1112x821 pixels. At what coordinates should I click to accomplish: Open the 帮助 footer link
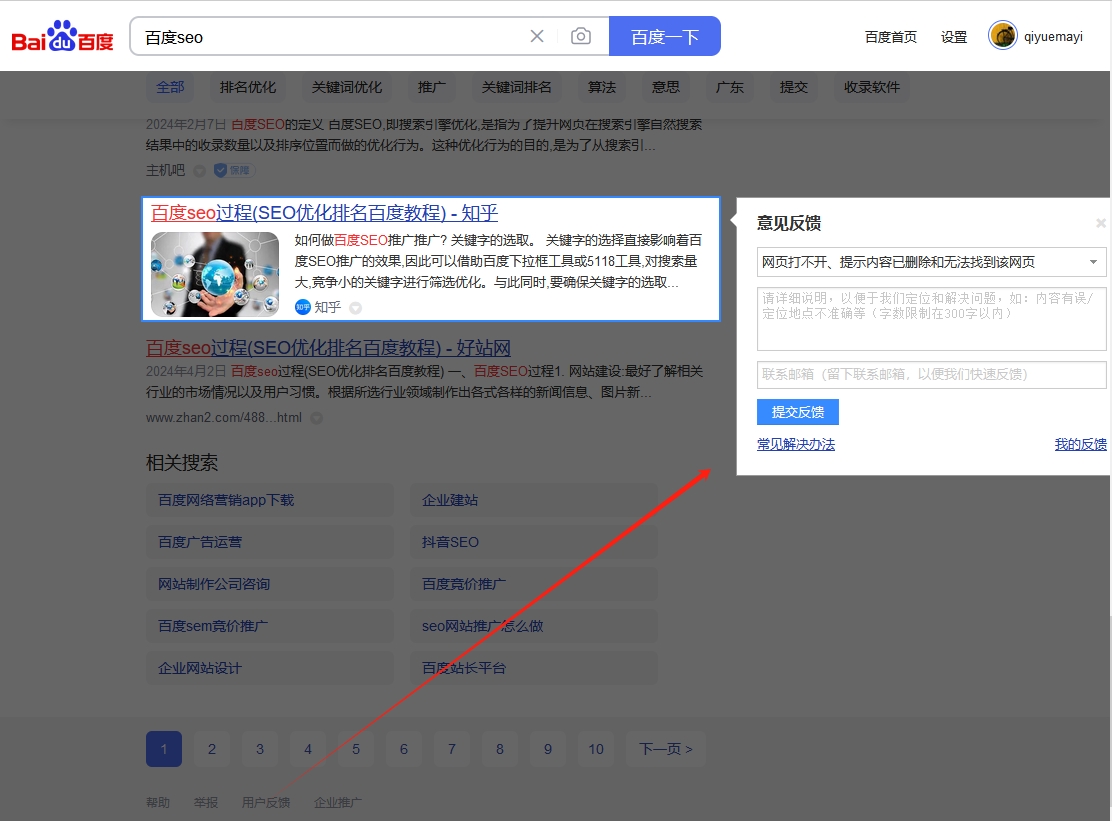point(158,803)
